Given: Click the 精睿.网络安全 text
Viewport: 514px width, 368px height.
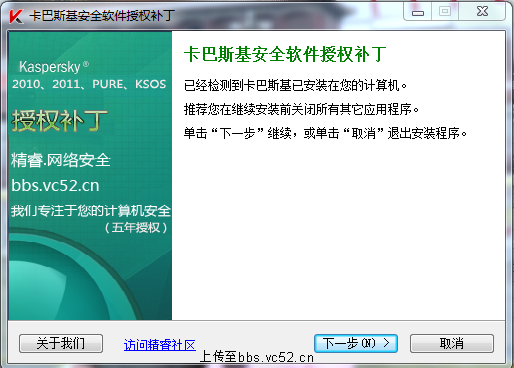Looking at the screenshot, I should (x=61, y=160).
